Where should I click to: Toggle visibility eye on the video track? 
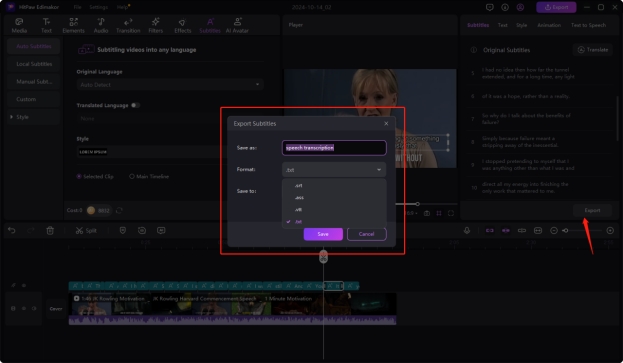tap(23, 309)
